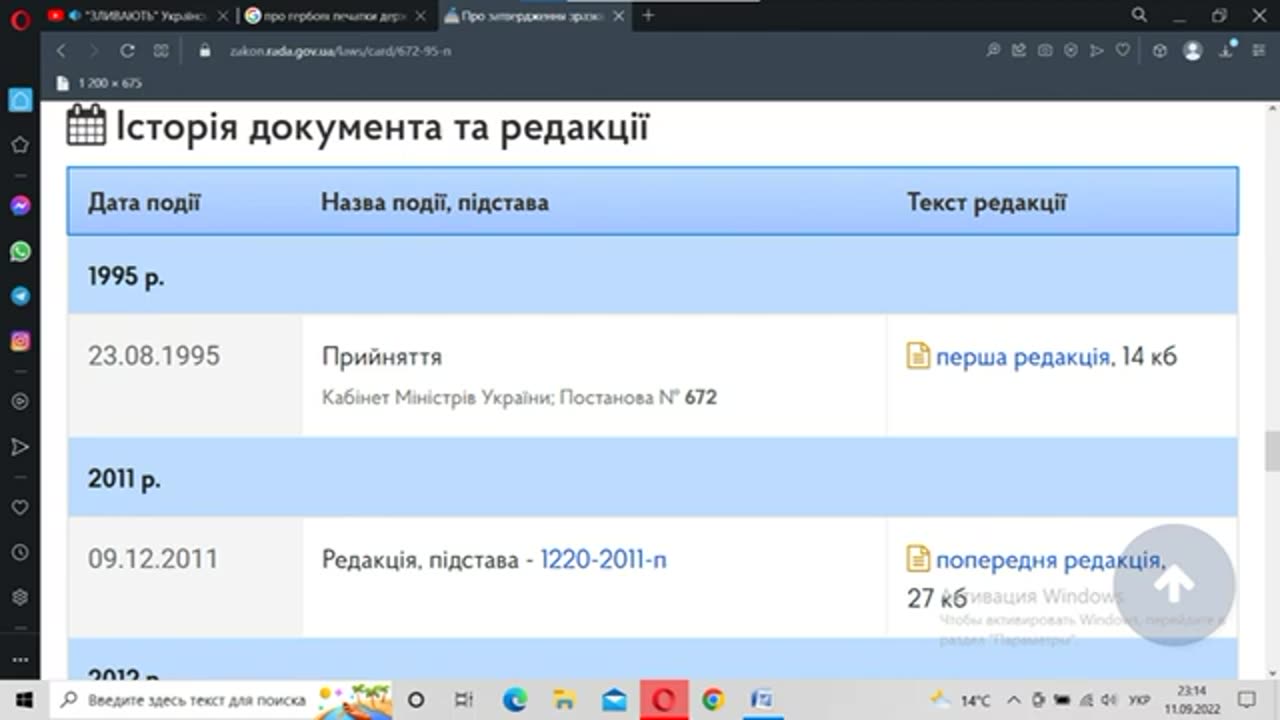Open Chrome from the taskbar
Viewport: 1280px width, 720px height.
[713, 699]
